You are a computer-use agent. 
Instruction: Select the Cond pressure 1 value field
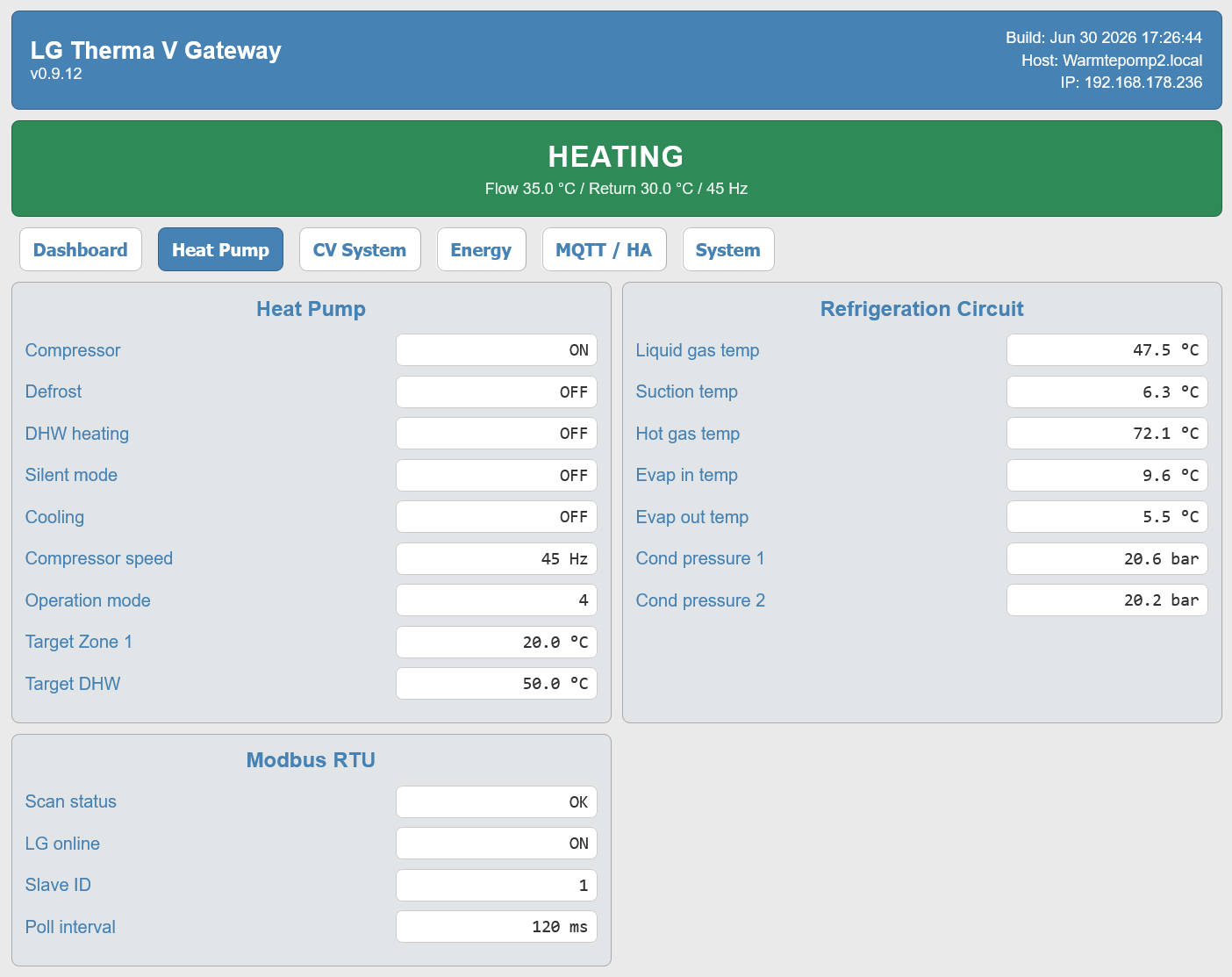[x=1107, y=558]
